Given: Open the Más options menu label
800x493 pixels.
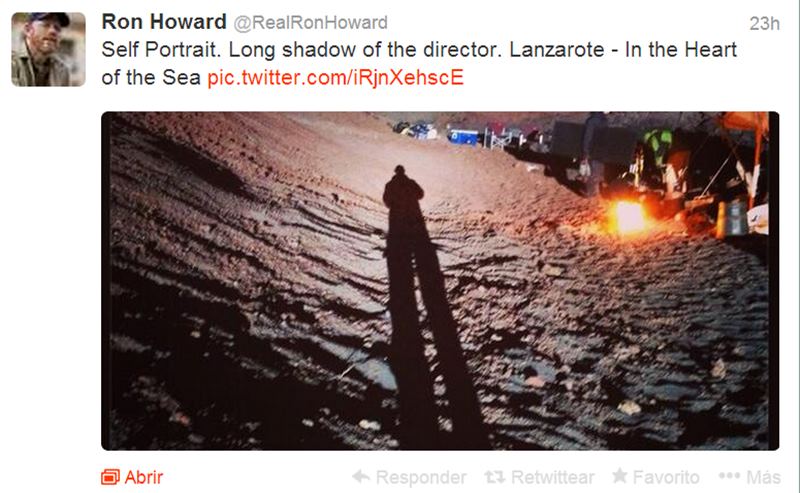Looking at the screenshot, I should click(763, 477).
